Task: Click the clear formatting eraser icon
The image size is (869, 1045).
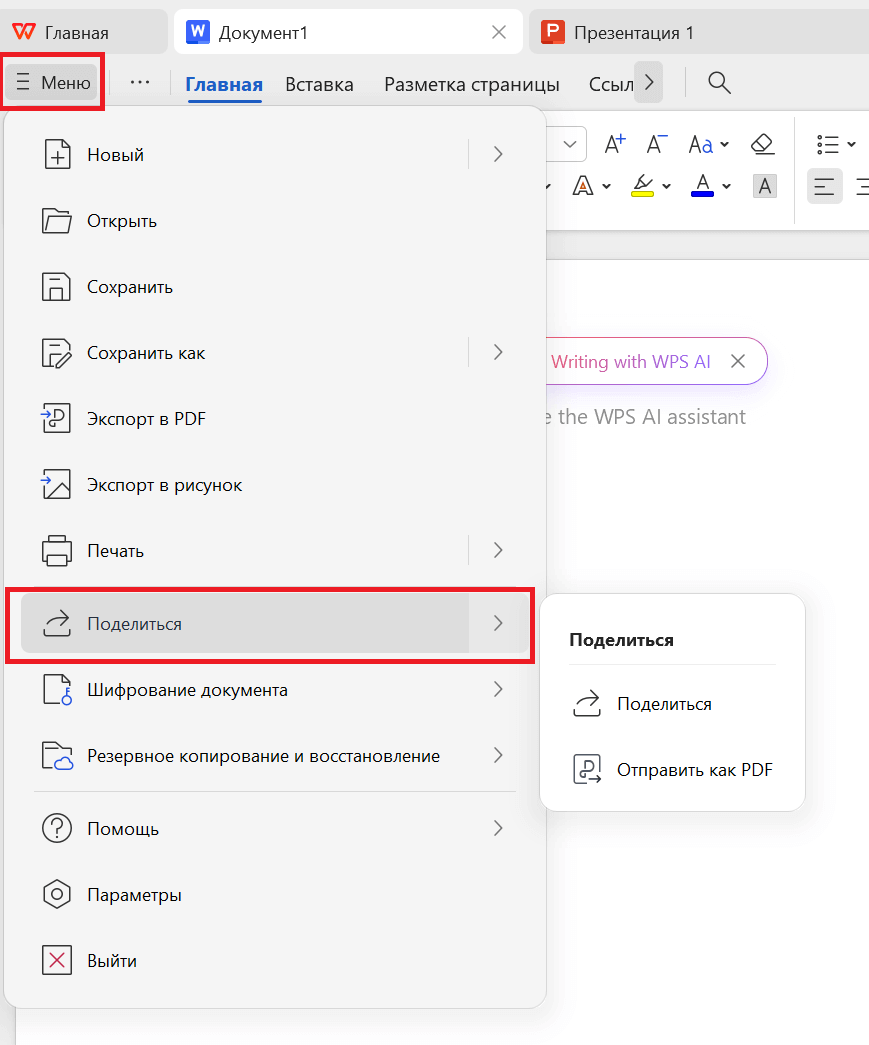Action: click(x=762, y=144)
